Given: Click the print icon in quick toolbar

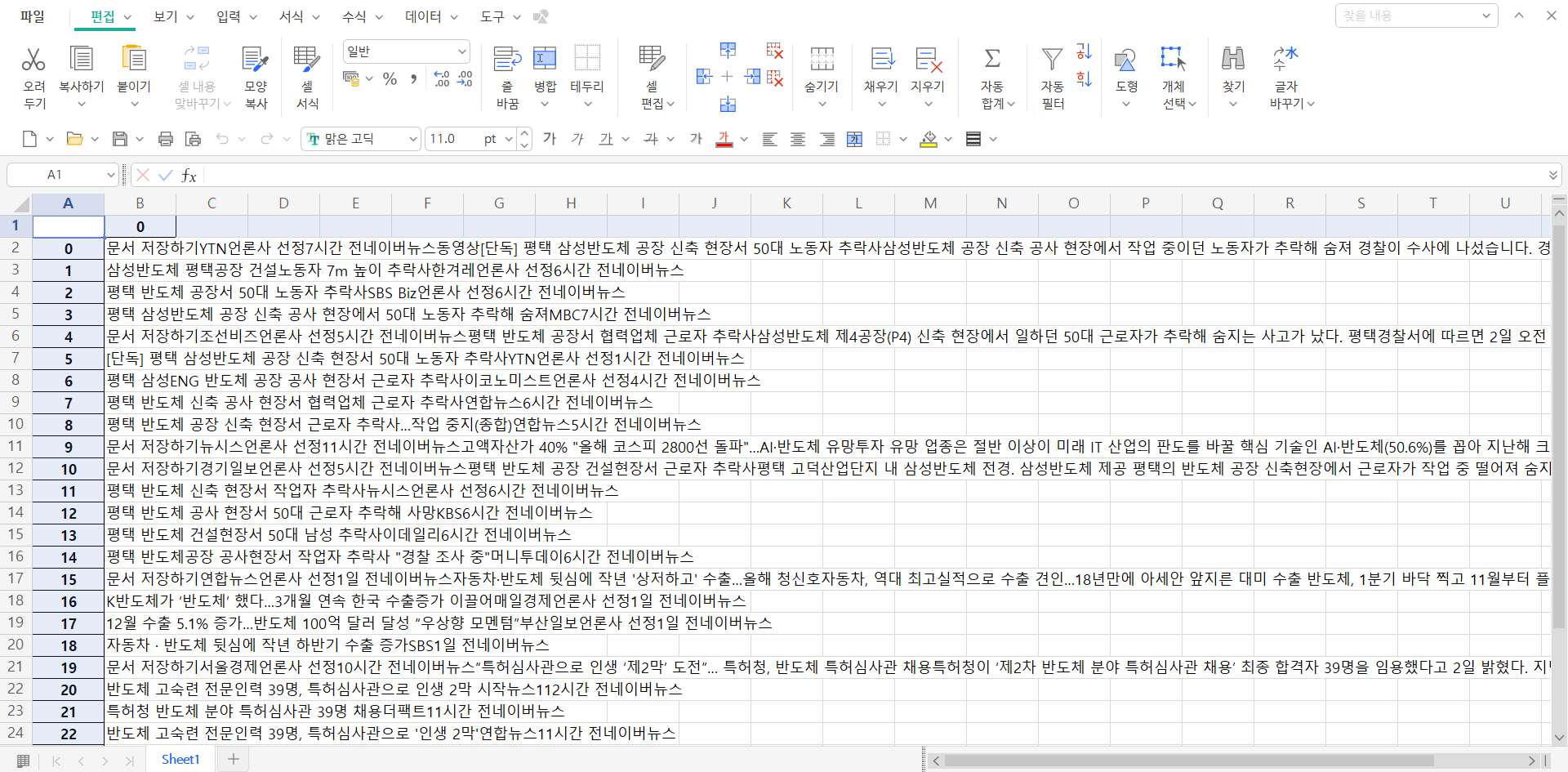Looking at the screenshot, I should (x=166, y=139).
